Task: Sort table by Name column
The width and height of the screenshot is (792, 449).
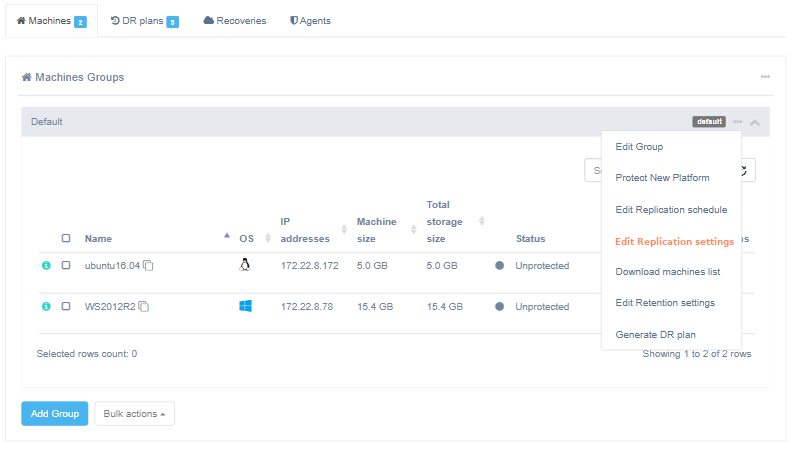Action: tap(98, 239)
